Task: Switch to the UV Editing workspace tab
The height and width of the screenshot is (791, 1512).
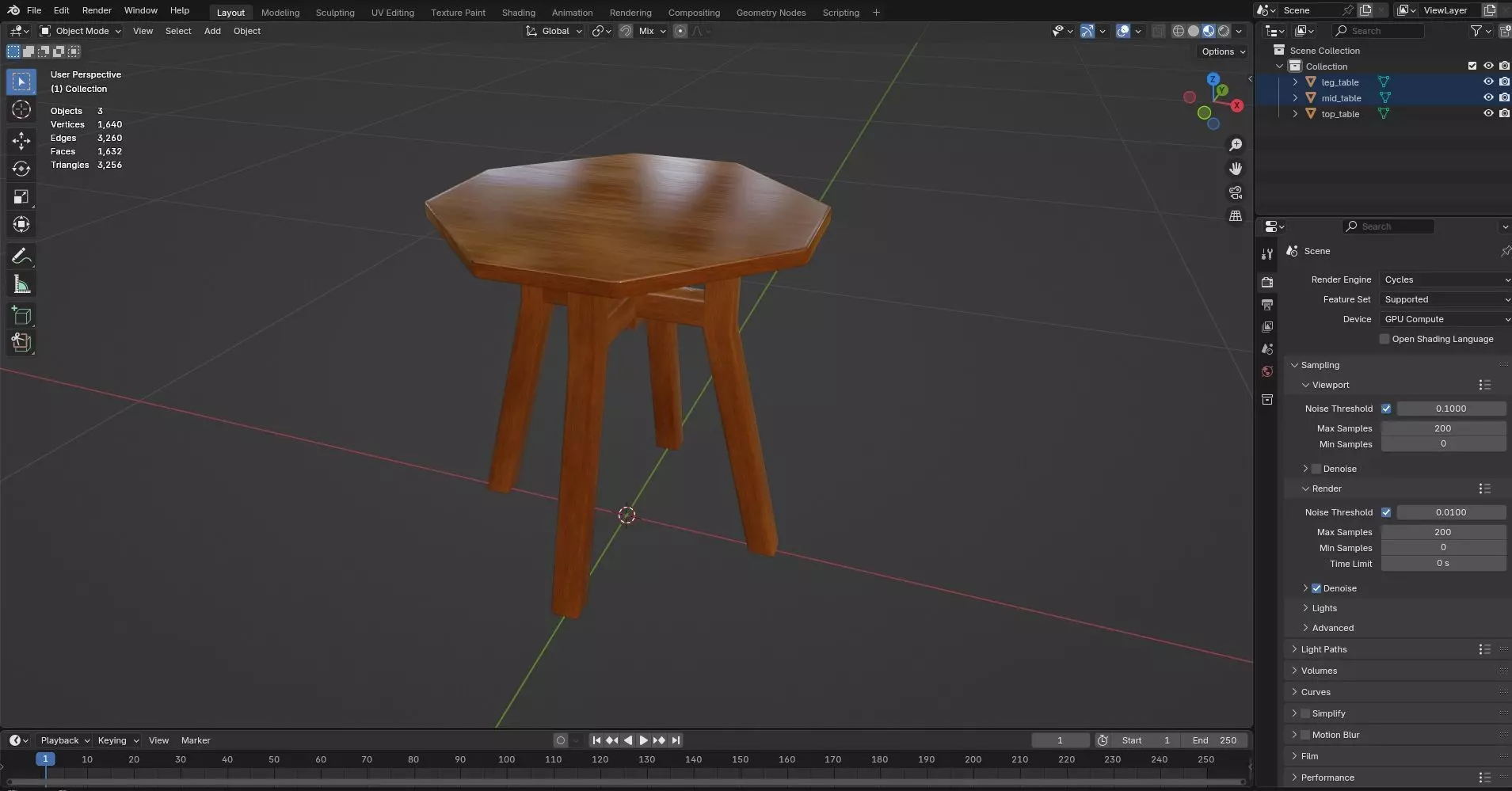Action: point(392,13)
